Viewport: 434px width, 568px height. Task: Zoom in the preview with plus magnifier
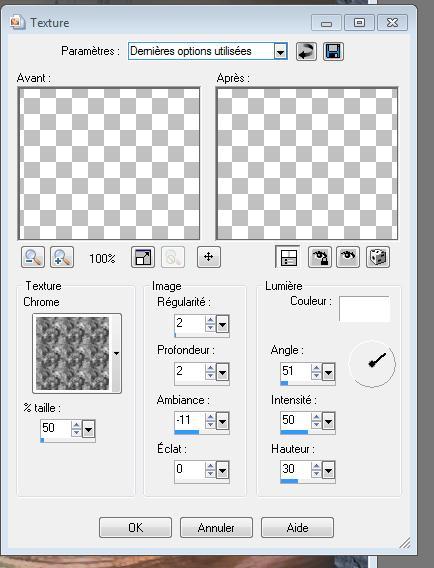point(62,257)
